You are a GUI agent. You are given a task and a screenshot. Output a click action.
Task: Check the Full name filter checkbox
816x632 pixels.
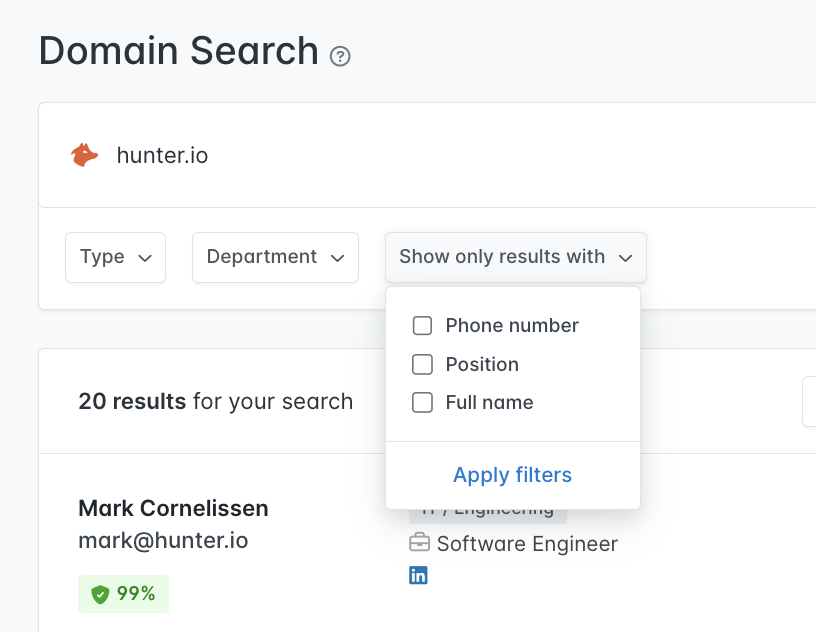(422, 402)
